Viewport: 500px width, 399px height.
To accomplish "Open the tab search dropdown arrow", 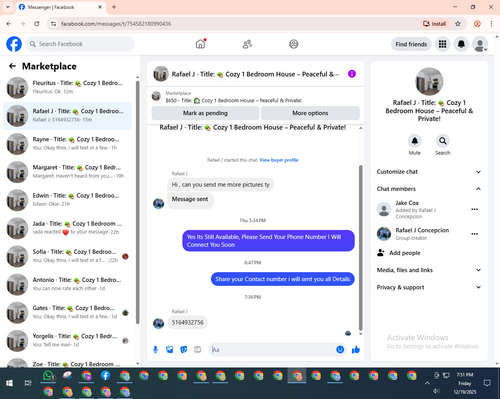I will click(8, 7).
